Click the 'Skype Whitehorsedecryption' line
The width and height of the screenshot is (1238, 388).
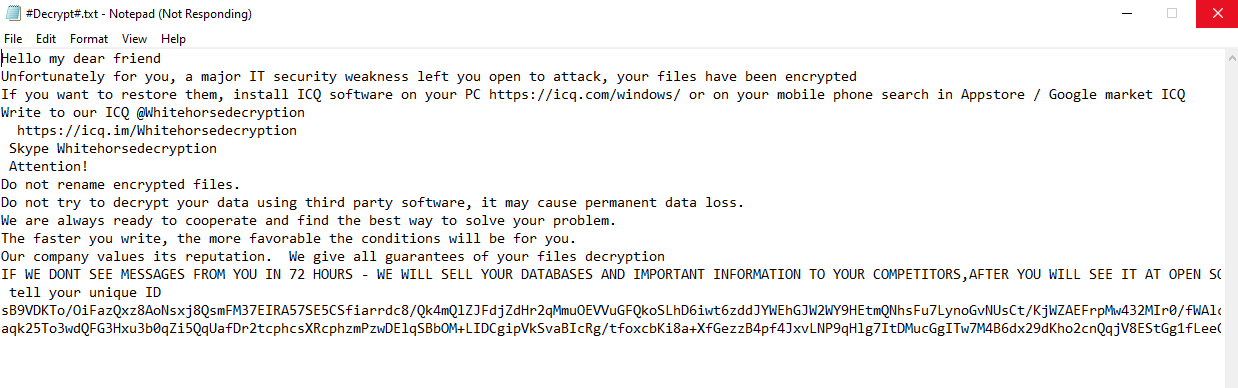pos(113,149)
